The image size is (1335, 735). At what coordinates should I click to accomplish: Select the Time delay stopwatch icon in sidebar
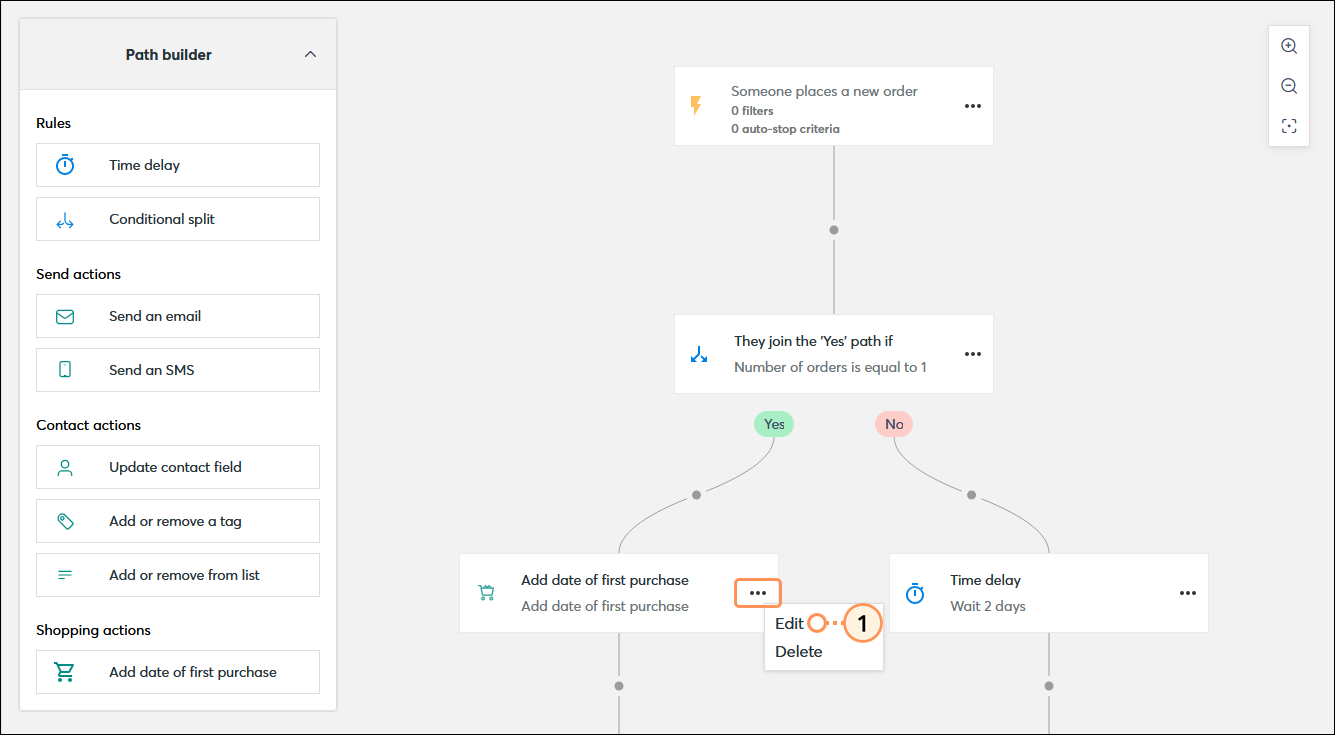point(64,165)
